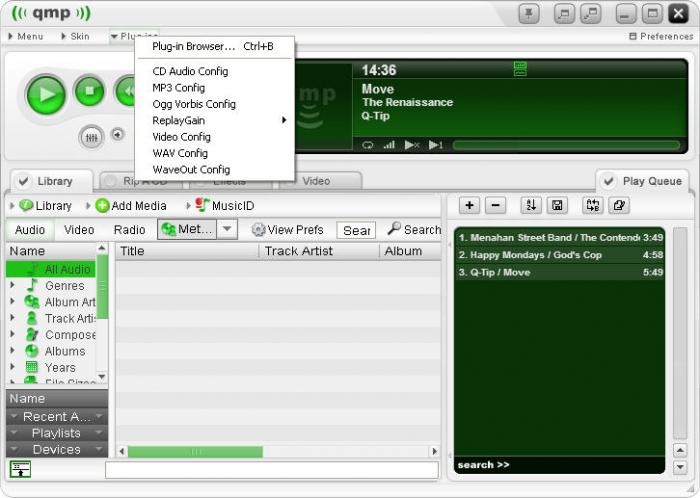
Task: Select Plug-in Browser menu entry
Action: [214, 46]
